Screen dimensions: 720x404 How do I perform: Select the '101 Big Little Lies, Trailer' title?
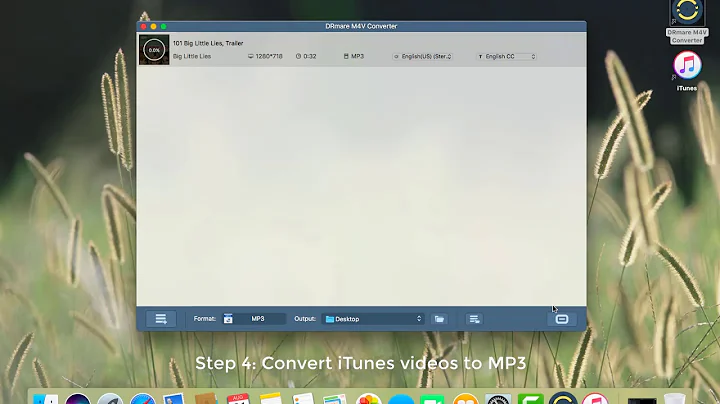[x=208, y=43]
